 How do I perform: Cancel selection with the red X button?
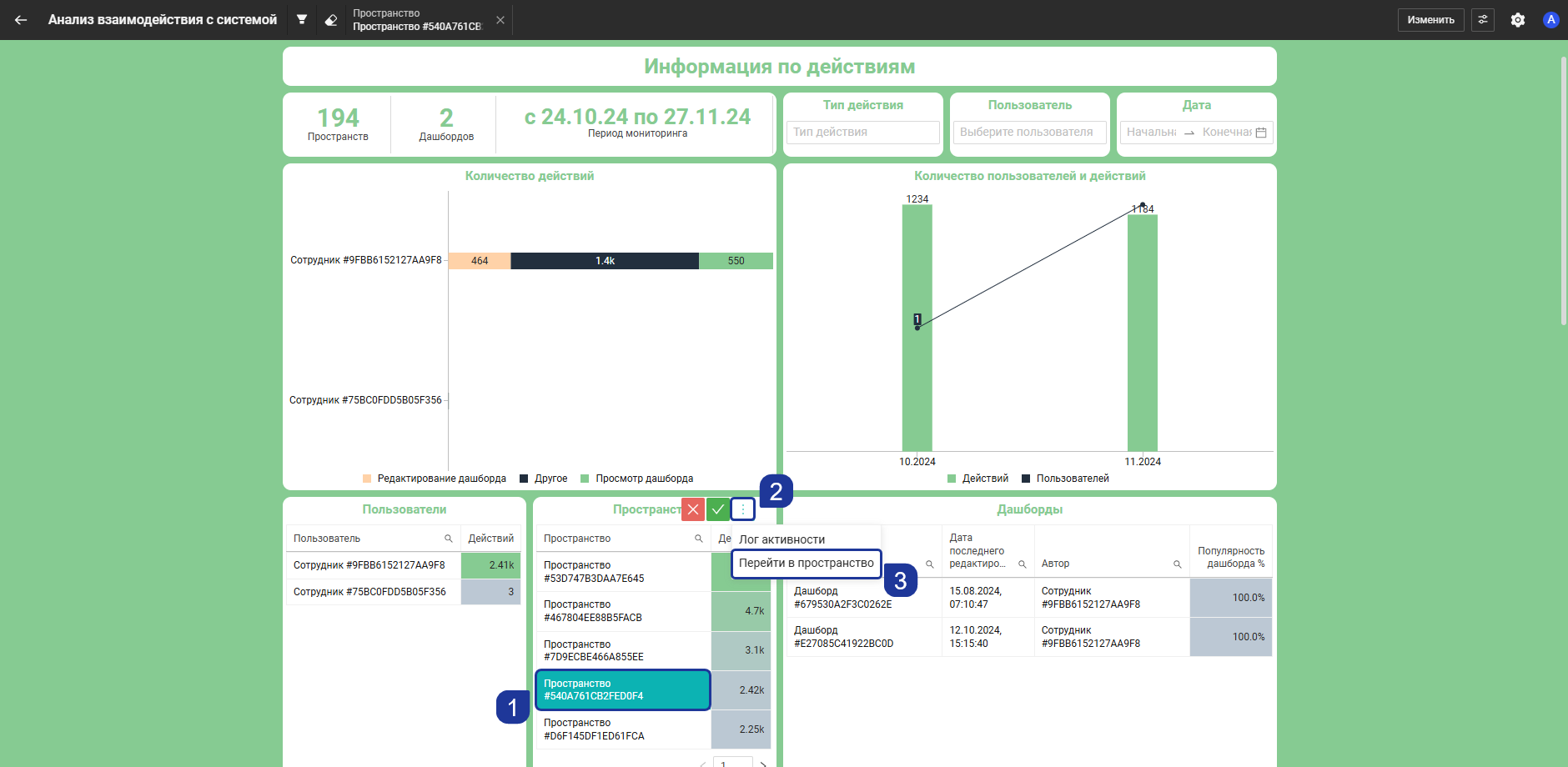693,509
